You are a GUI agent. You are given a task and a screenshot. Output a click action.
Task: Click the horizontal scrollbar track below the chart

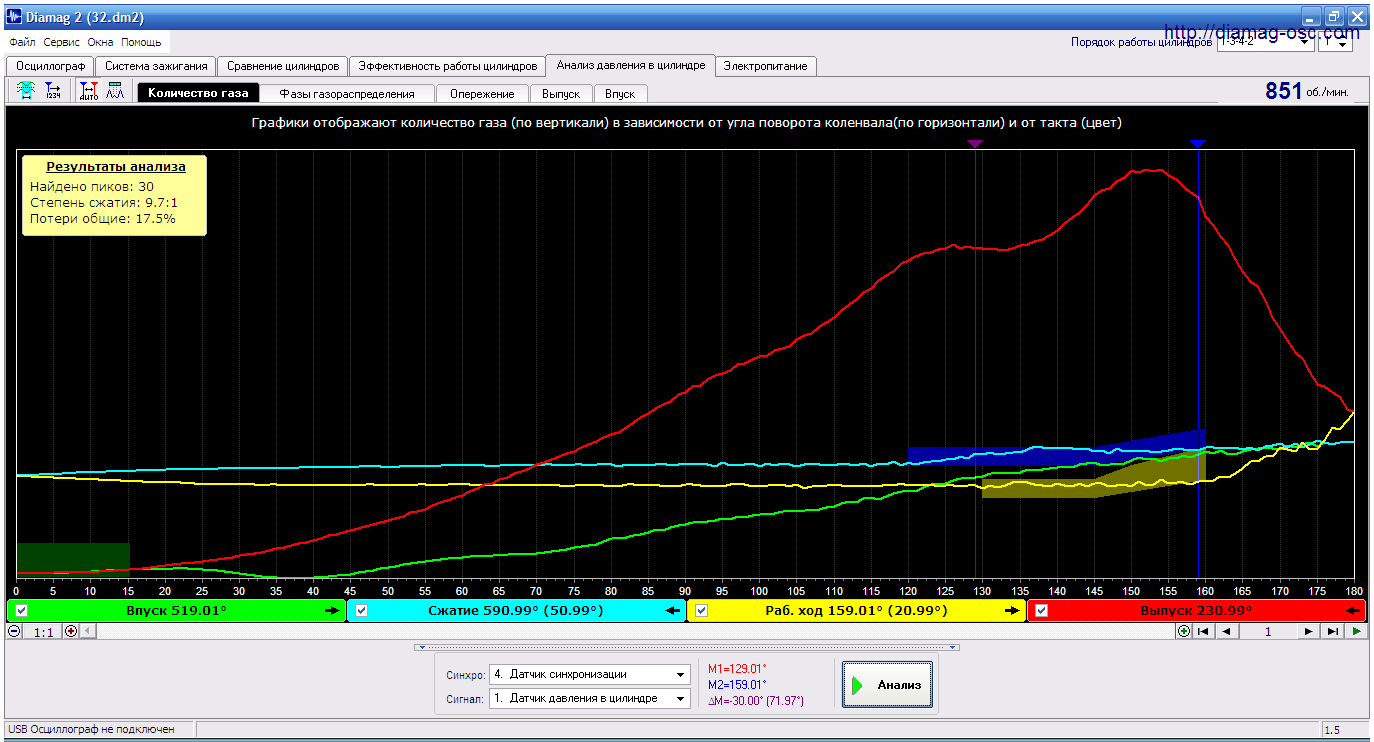click(x=636, y=631)
